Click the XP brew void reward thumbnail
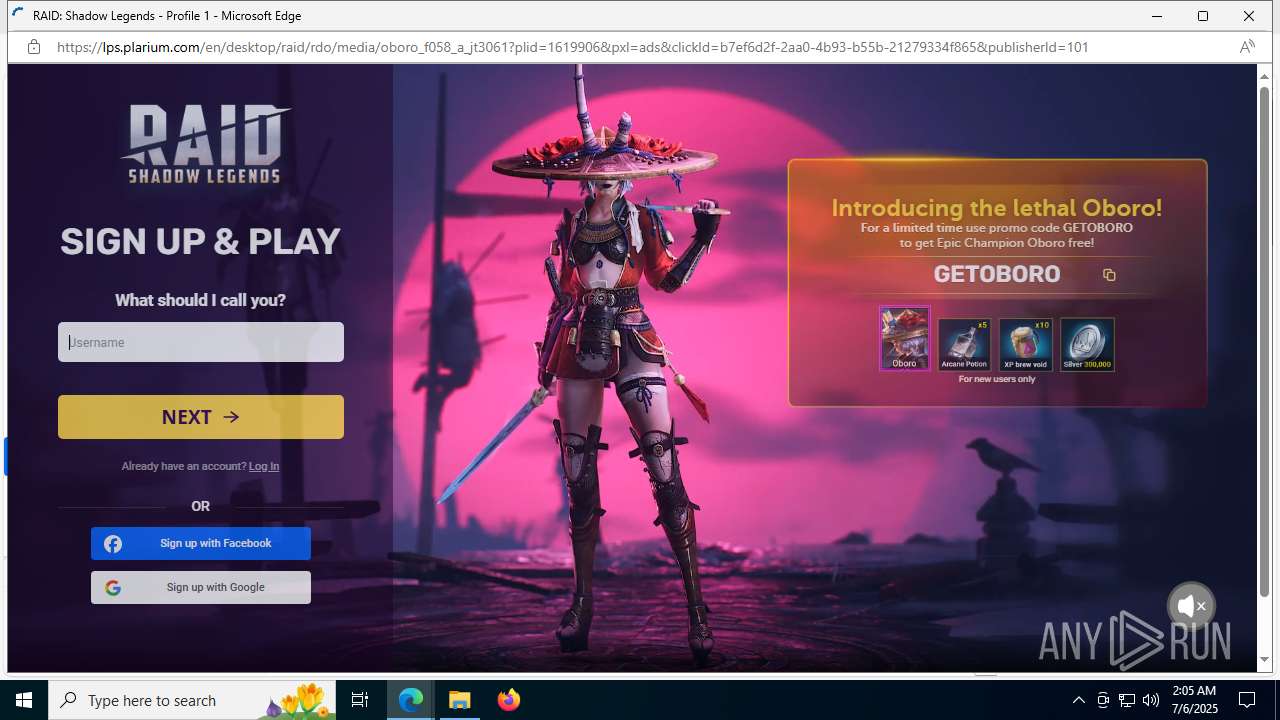Screen dimensions: 1280x720 click(x=1026, y=344)
